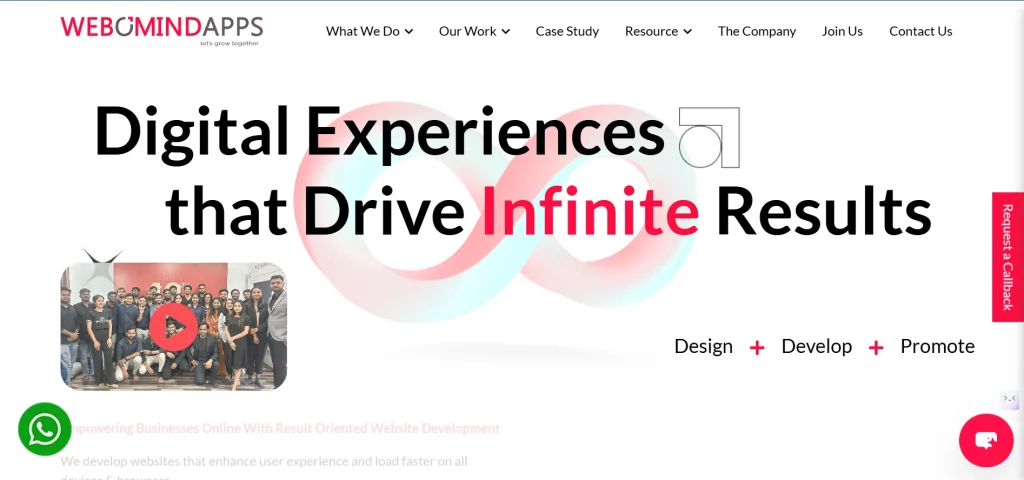Expand the What We Do dropdown arrow

[x=408, y=32]
